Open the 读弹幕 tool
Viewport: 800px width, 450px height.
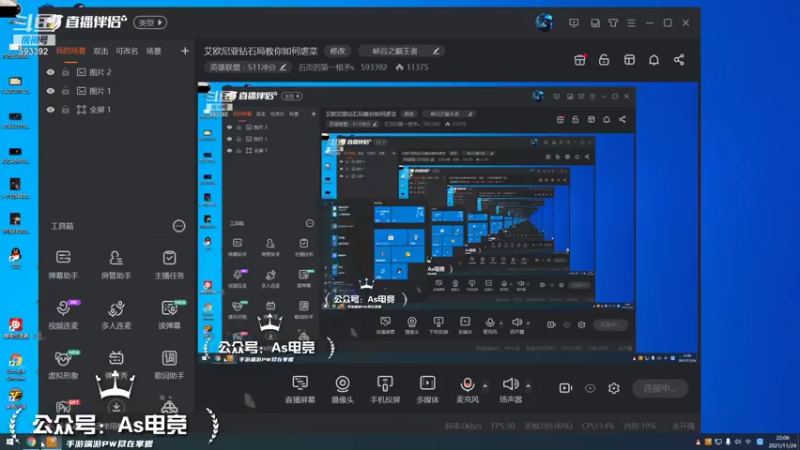(169, 314)
